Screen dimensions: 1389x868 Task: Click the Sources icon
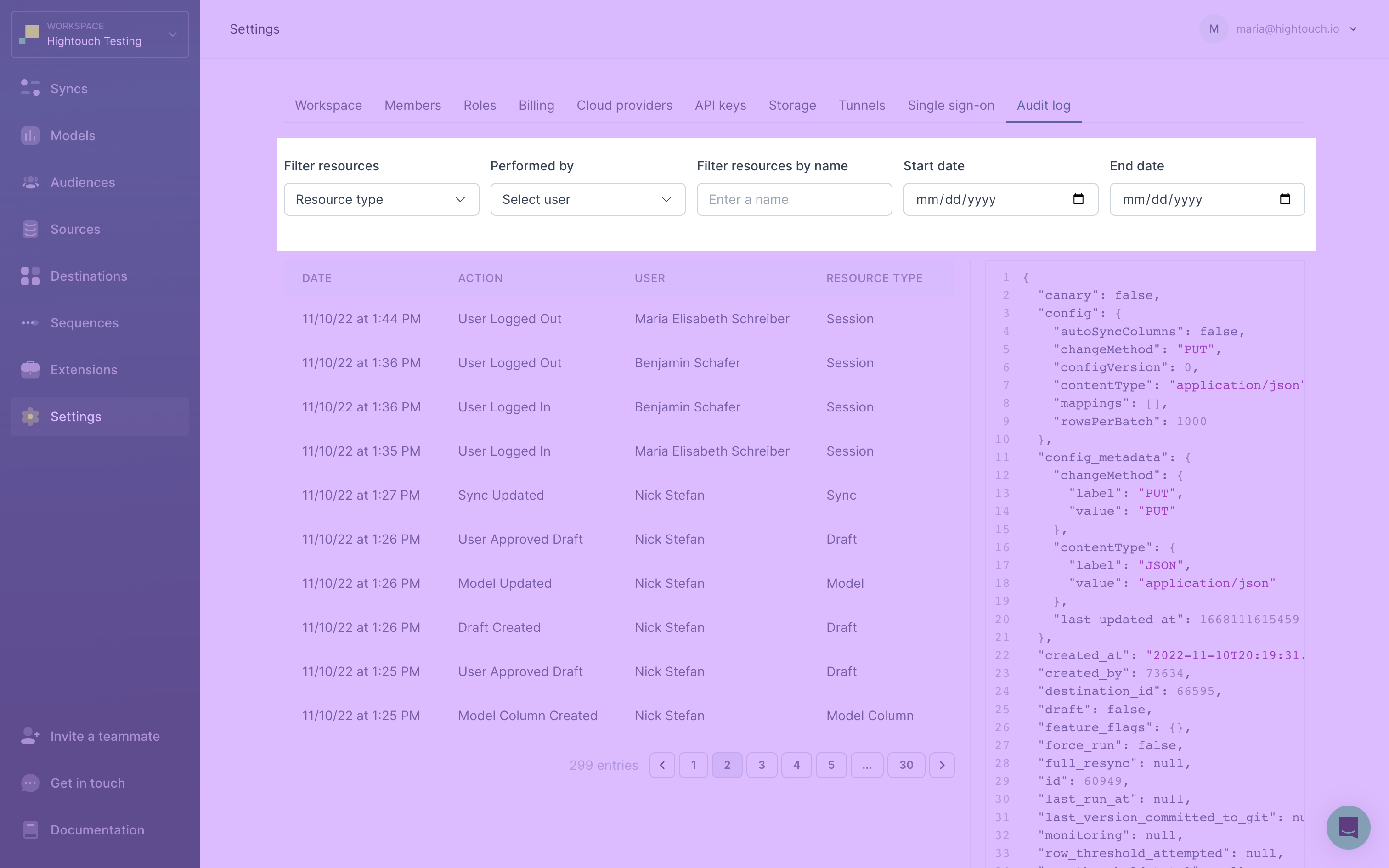(30, 229)
